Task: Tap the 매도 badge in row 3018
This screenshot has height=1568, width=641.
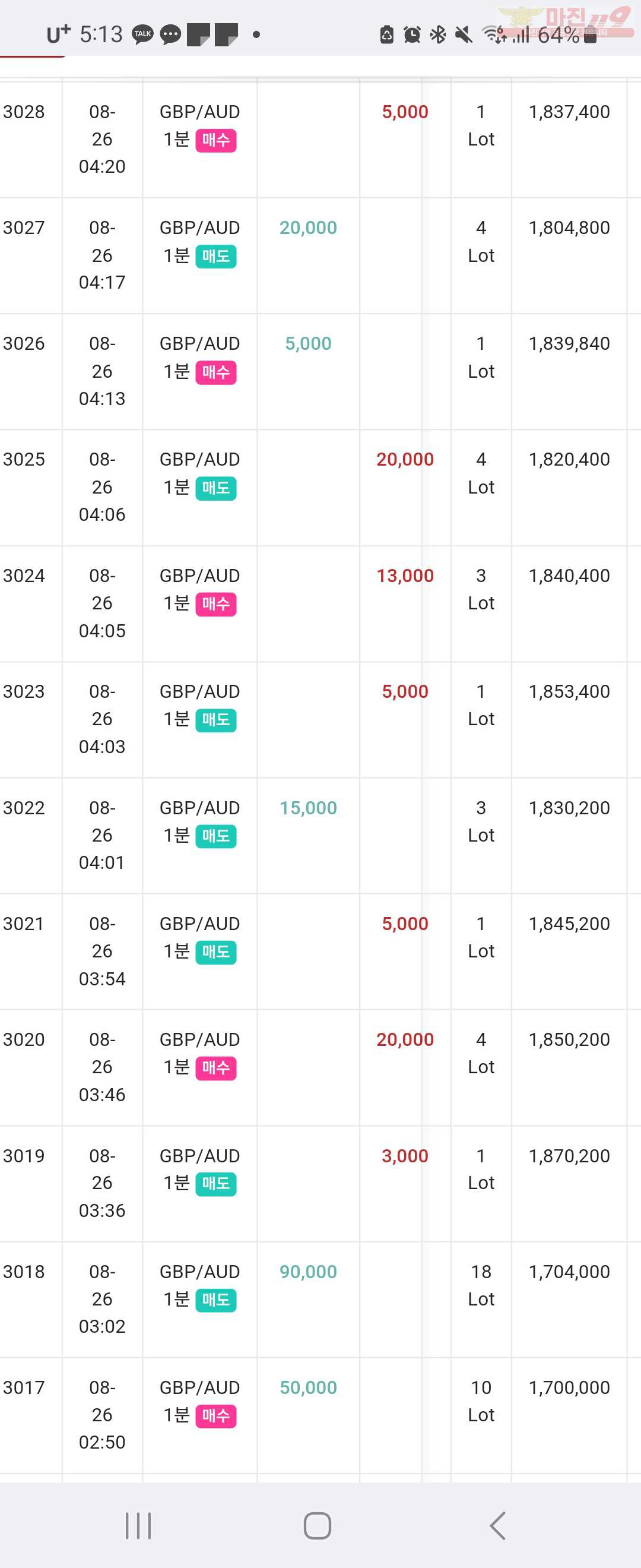Action: [216, 1300]
